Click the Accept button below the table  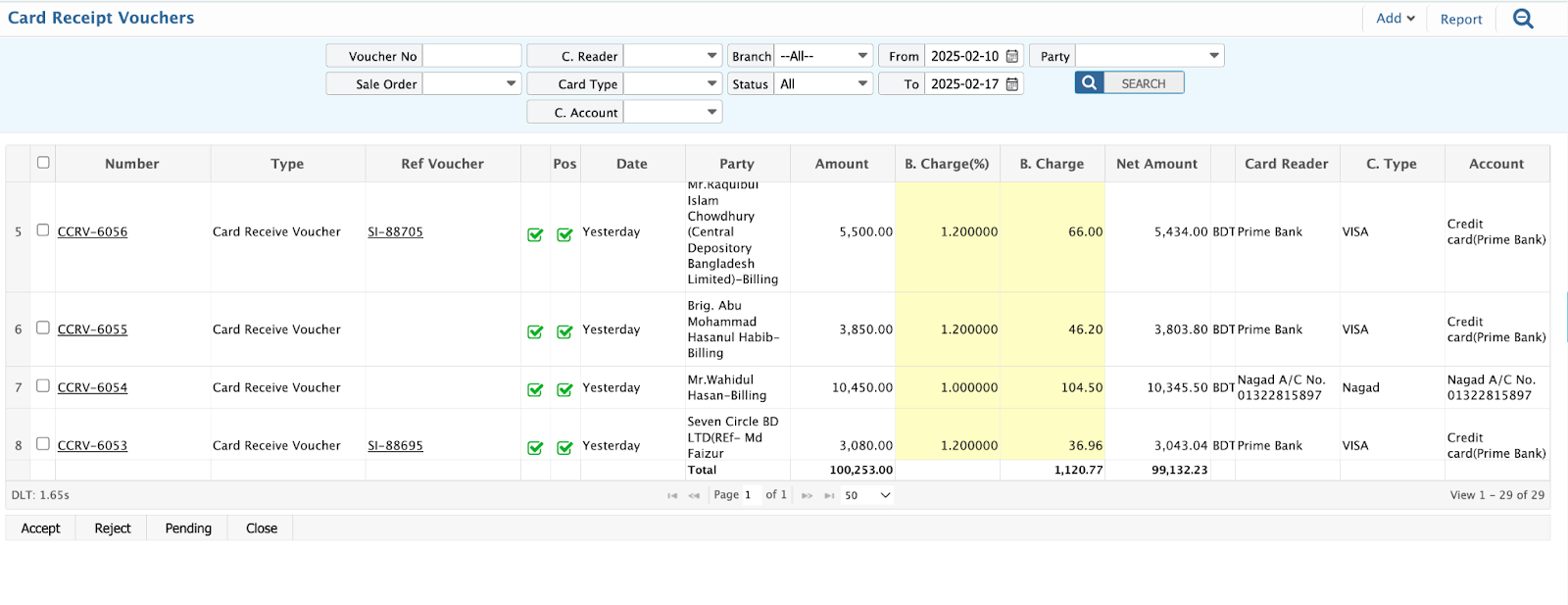[40, 529]
